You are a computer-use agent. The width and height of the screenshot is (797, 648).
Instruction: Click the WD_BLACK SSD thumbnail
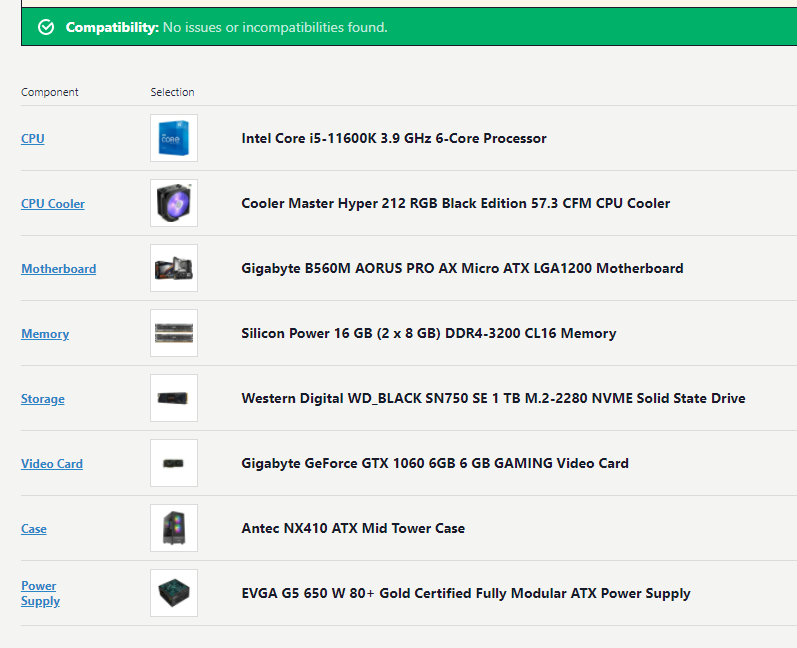(x=174, y=398)
